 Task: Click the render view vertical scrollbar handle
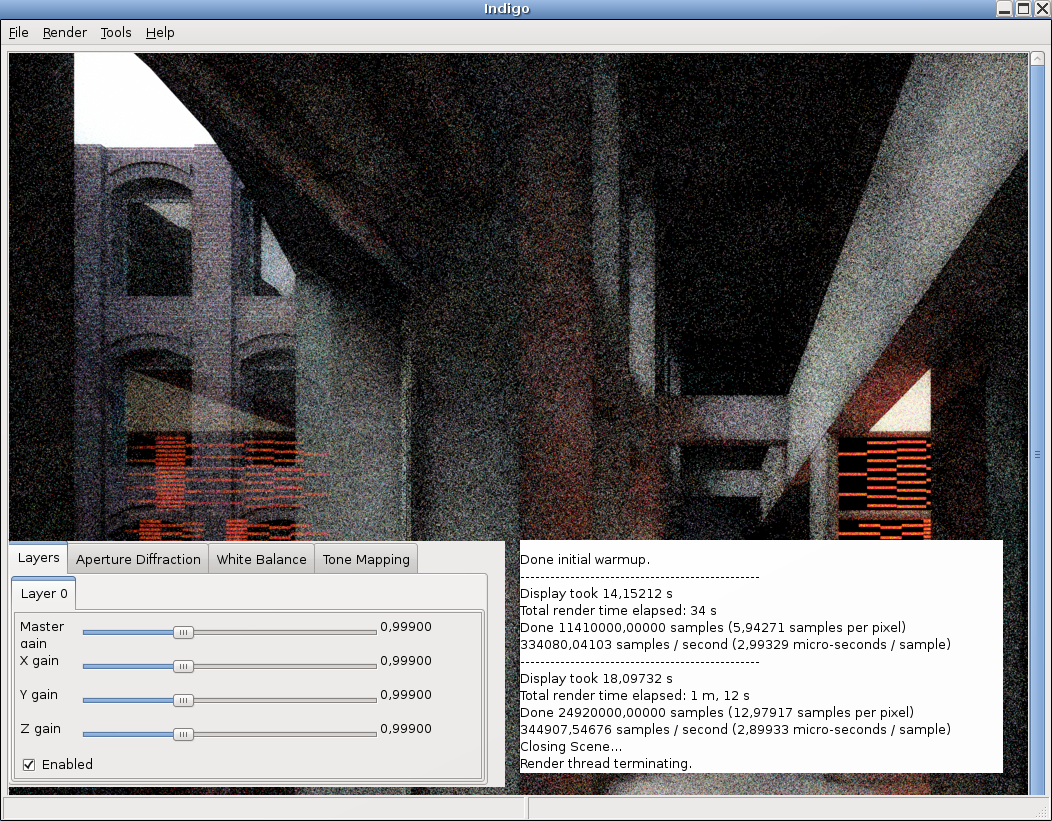(1037, 454)
